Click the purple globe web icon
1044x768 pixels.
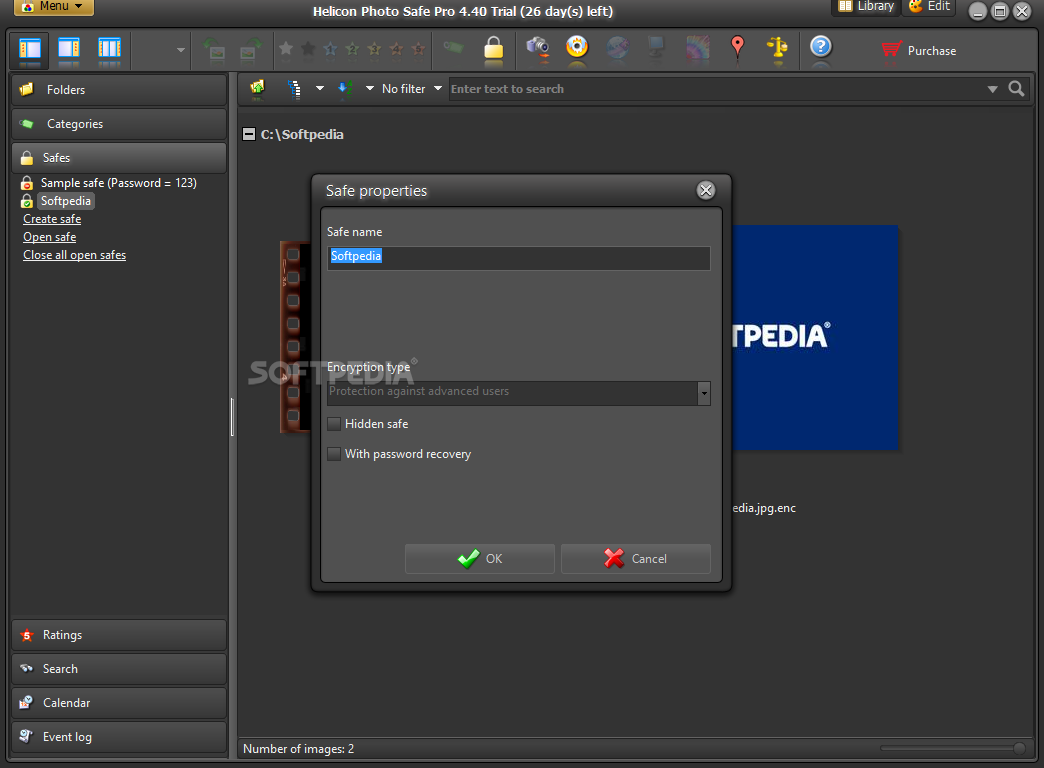617,47
